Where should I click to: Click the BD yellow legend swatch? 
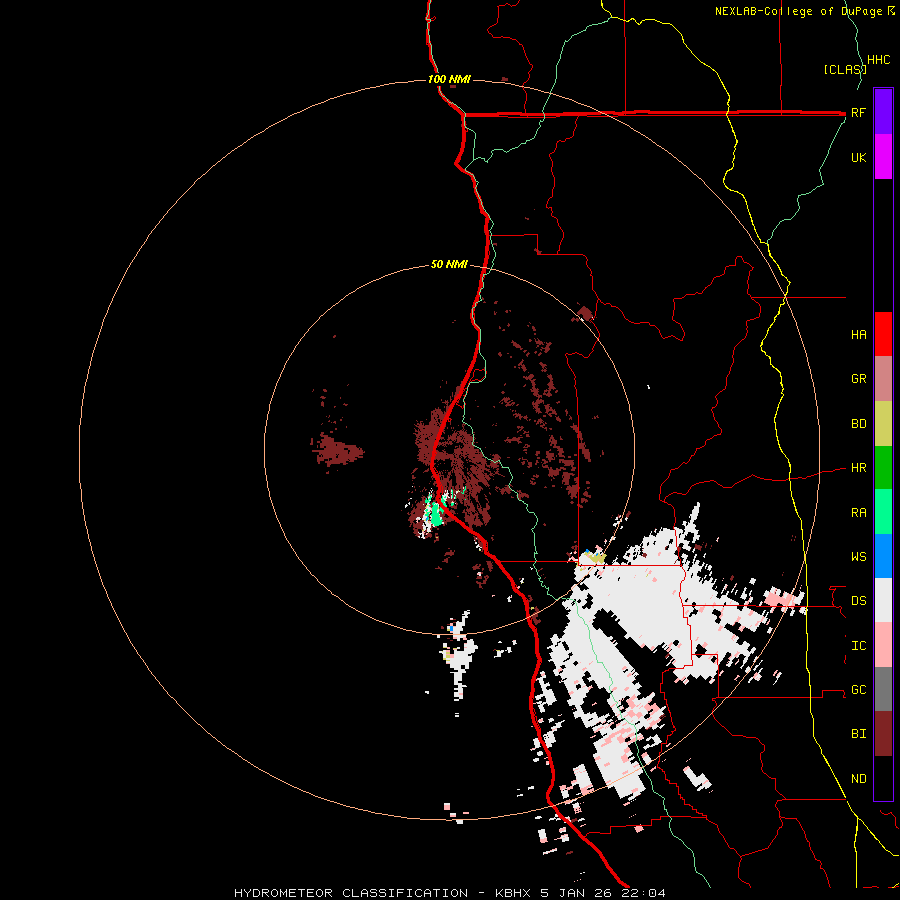(x=883, y=423)
